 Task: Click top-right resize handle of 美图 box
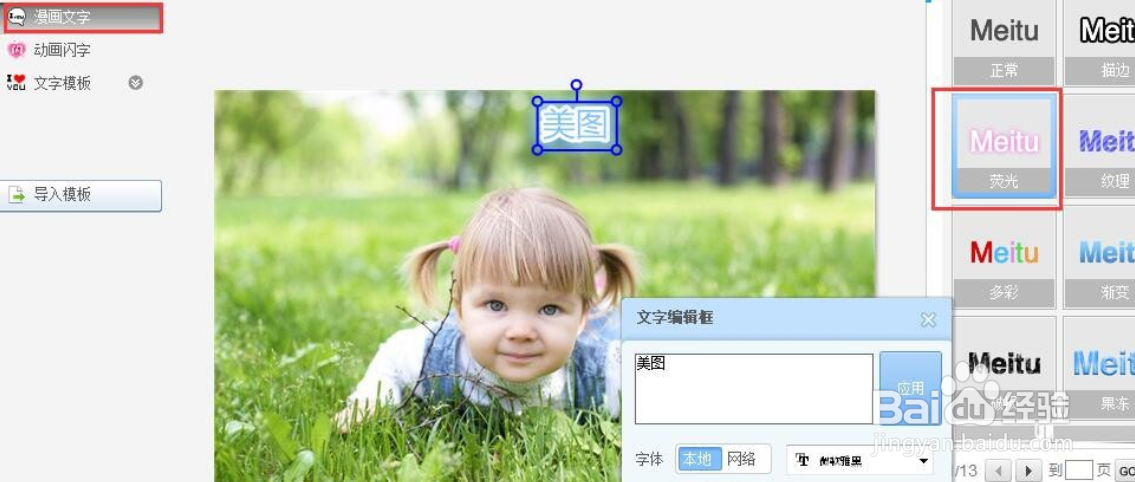(617, 101)
